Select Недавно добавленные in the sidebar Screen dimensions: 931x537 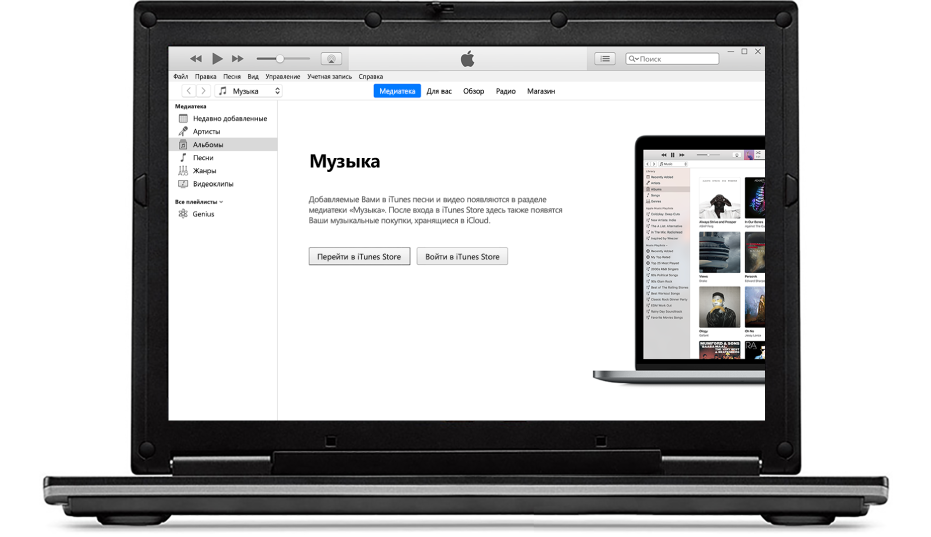click(x=223, y=118)
